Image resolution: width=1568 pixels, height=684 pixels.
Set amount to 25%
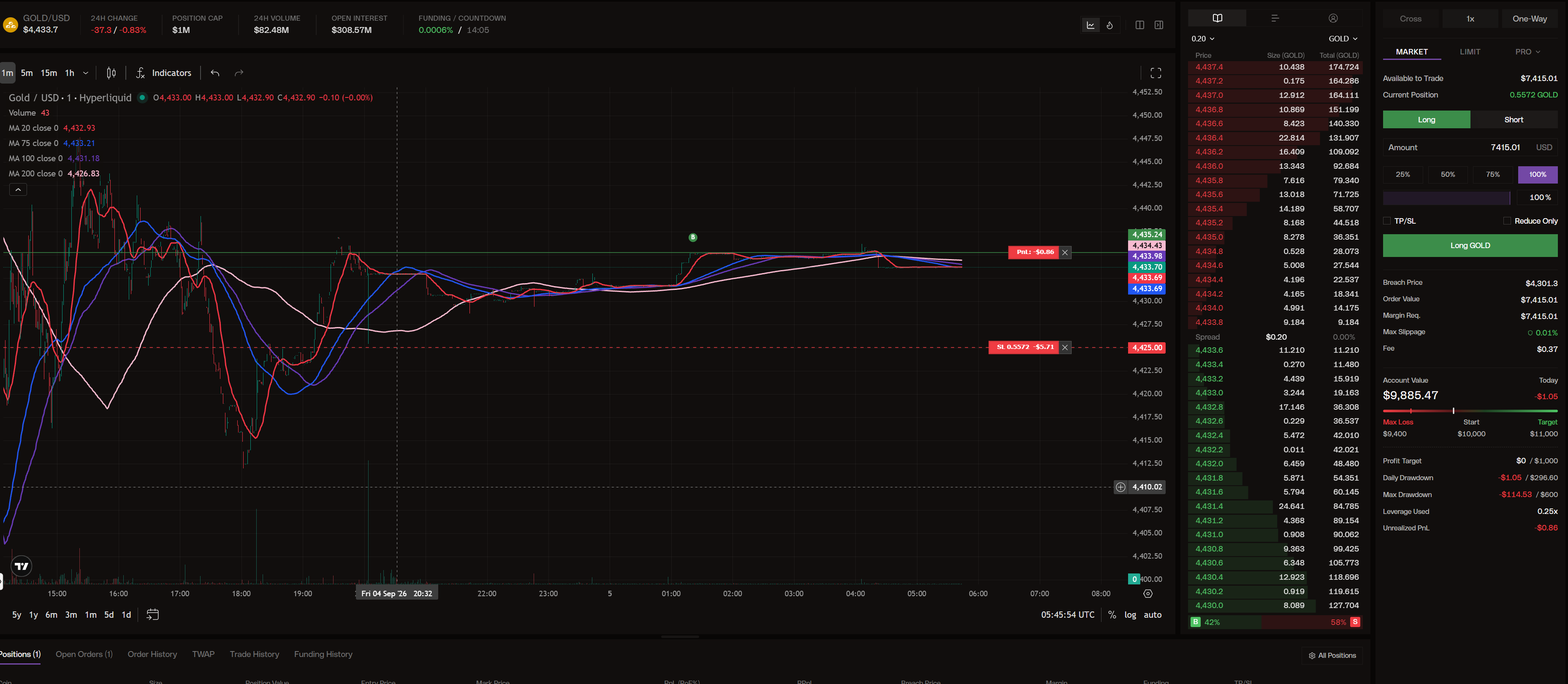tap(1403, 175)
